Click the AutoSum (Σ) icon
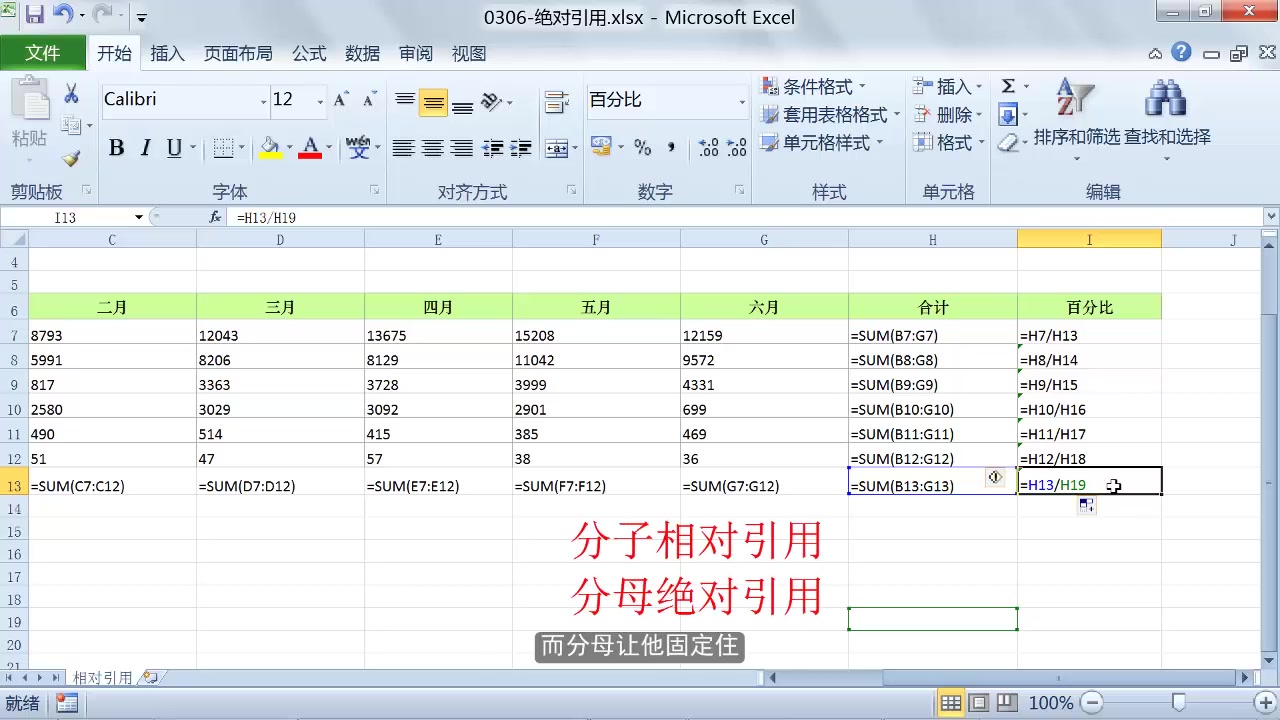Screen dimensions: 1280x720 (1007, 87)
